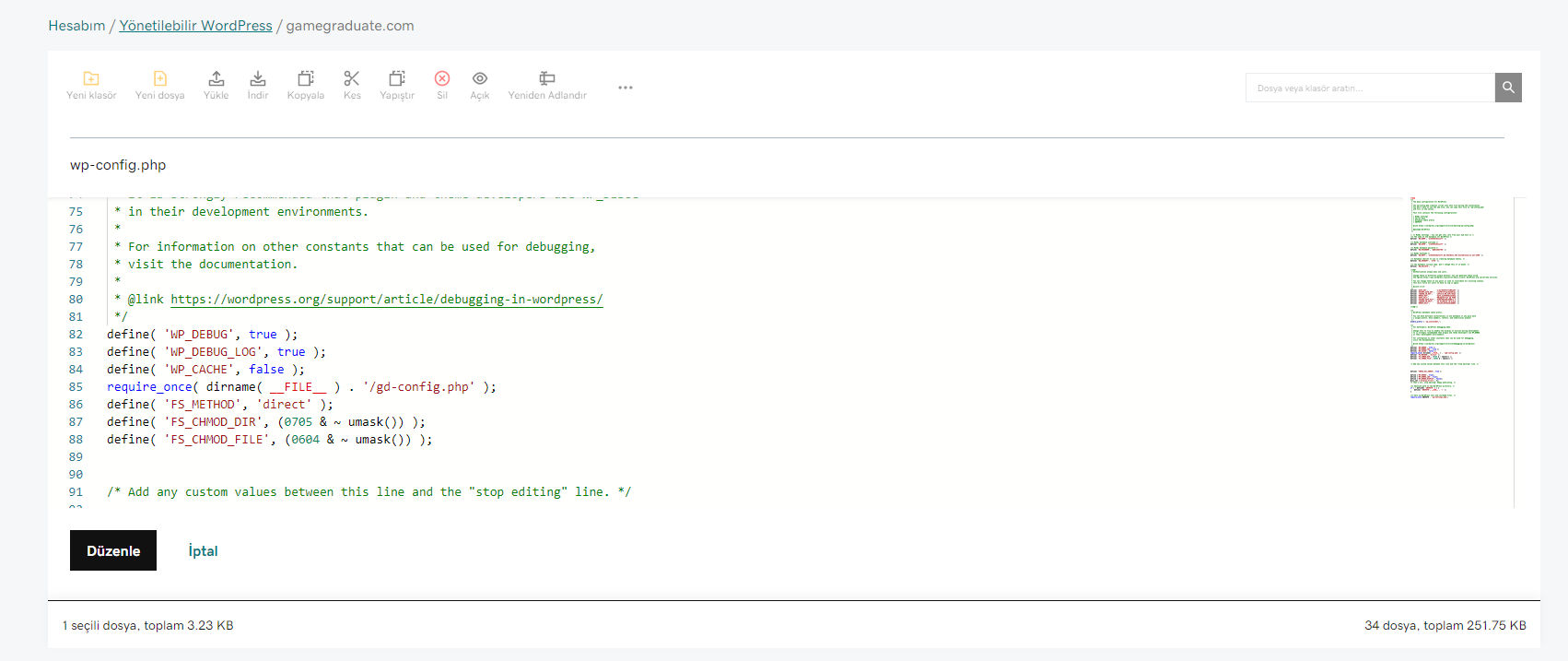The image size is (1568, 661).
Task: Click gamegraduate.com in the breadcrumb
Action: click(350, 26)
